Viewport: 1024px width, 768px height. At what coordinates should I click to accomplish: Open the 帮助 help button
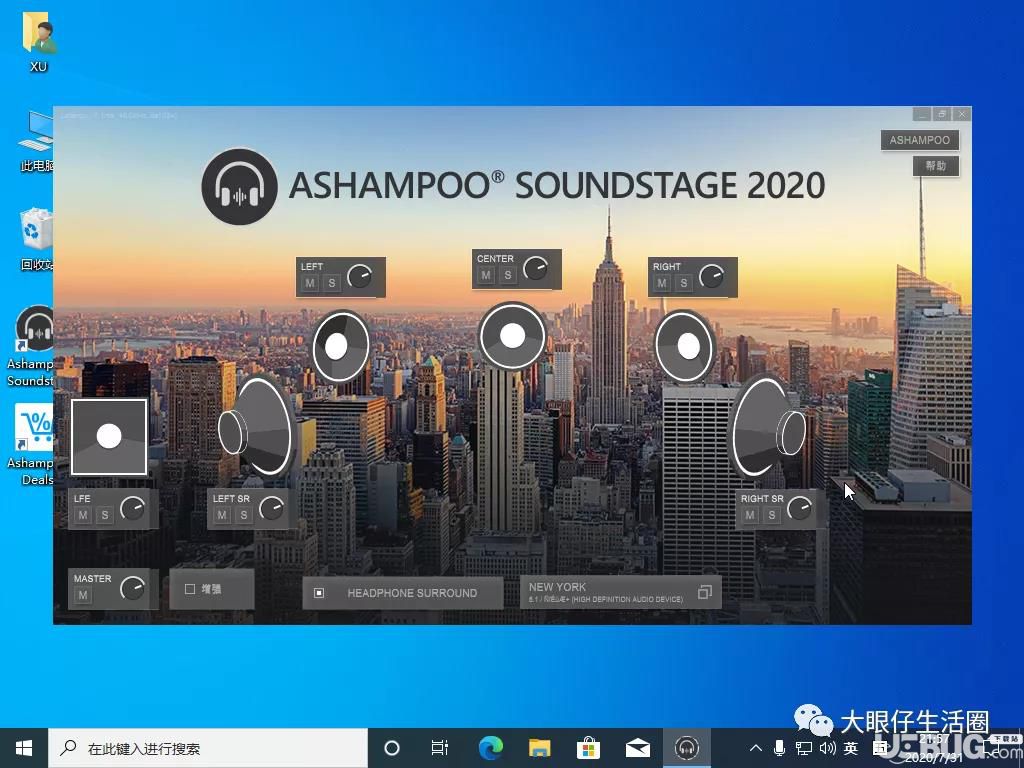[x=936, y=166]
